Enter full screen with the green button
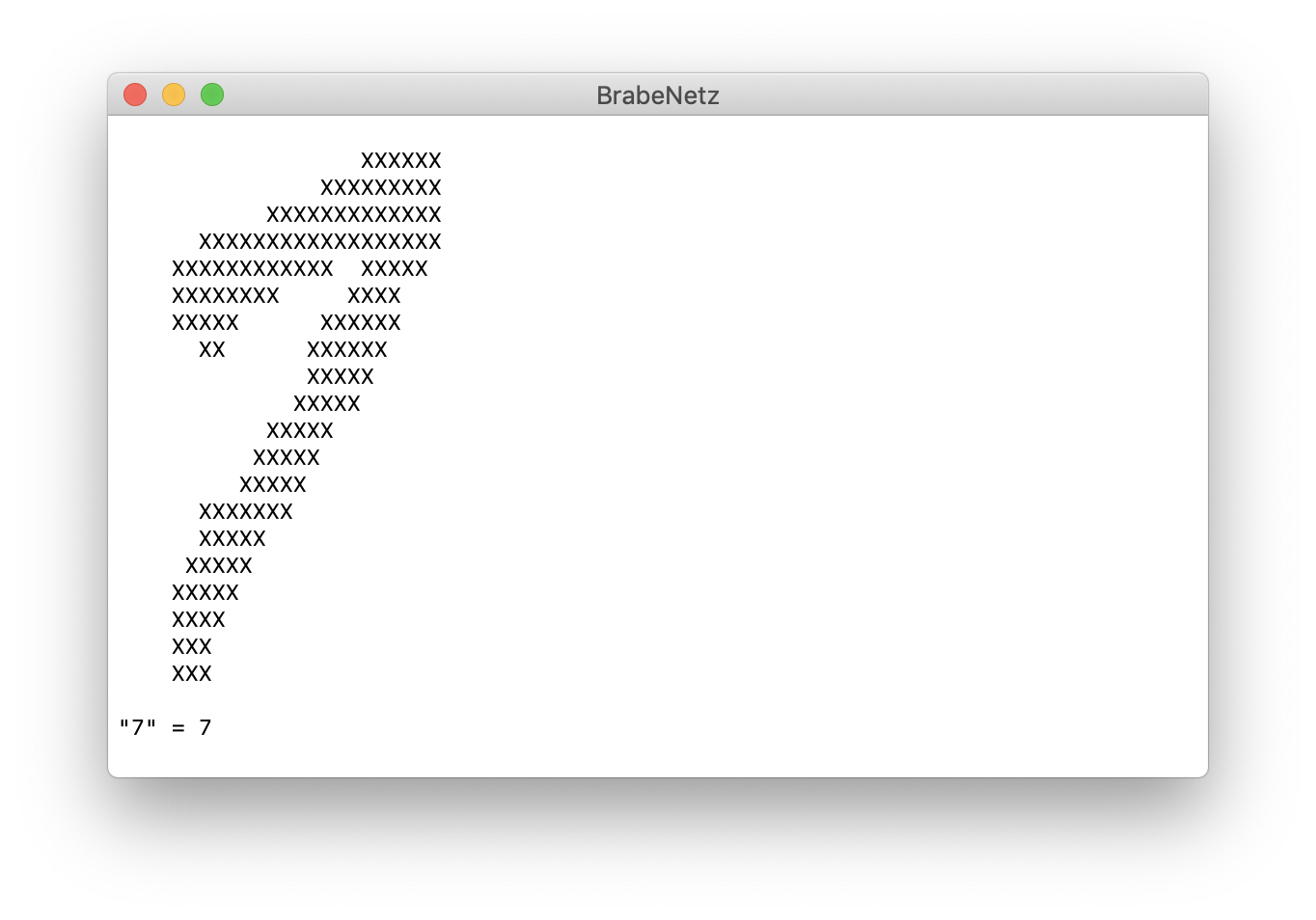This screenshot has width=1316, height=920. 212,95
